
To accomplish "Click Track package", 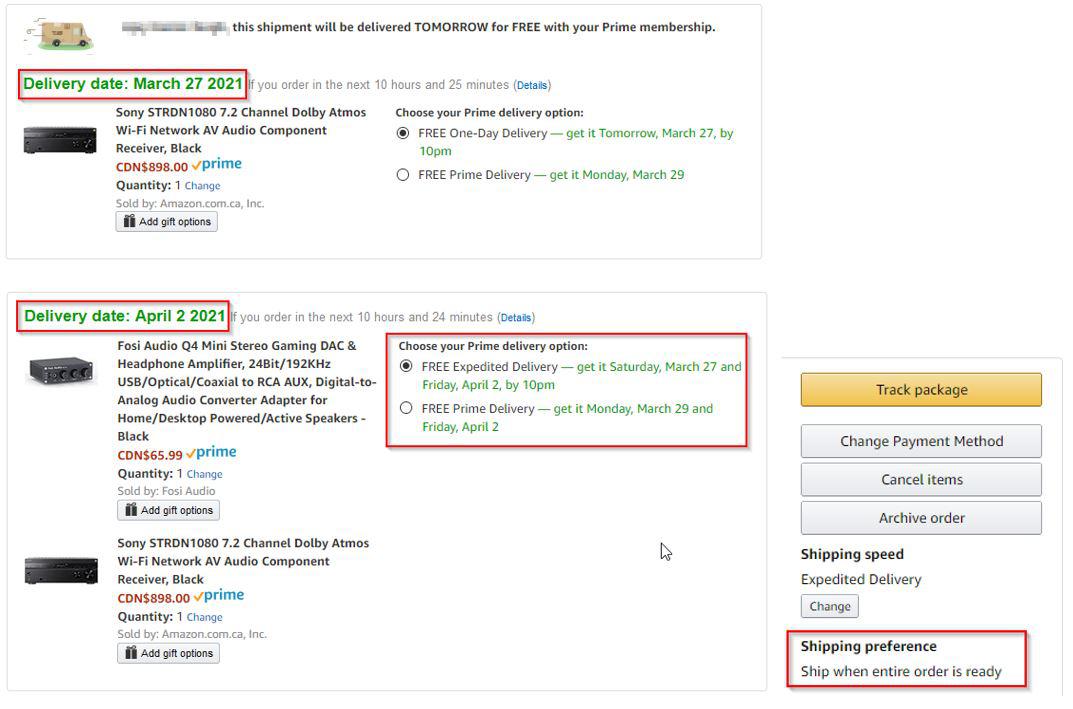I will pyautogui.click(x=919, y=389).
